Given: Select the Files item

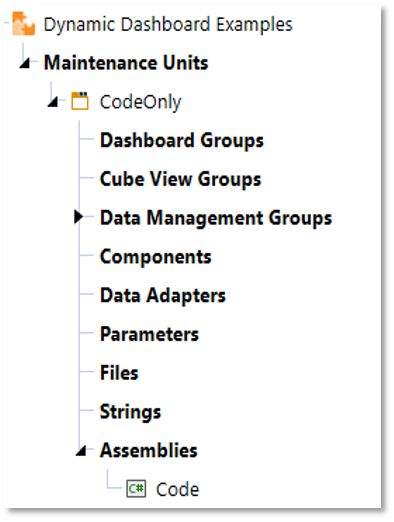Looking at the screenshot, I should (x=119, y=373).
